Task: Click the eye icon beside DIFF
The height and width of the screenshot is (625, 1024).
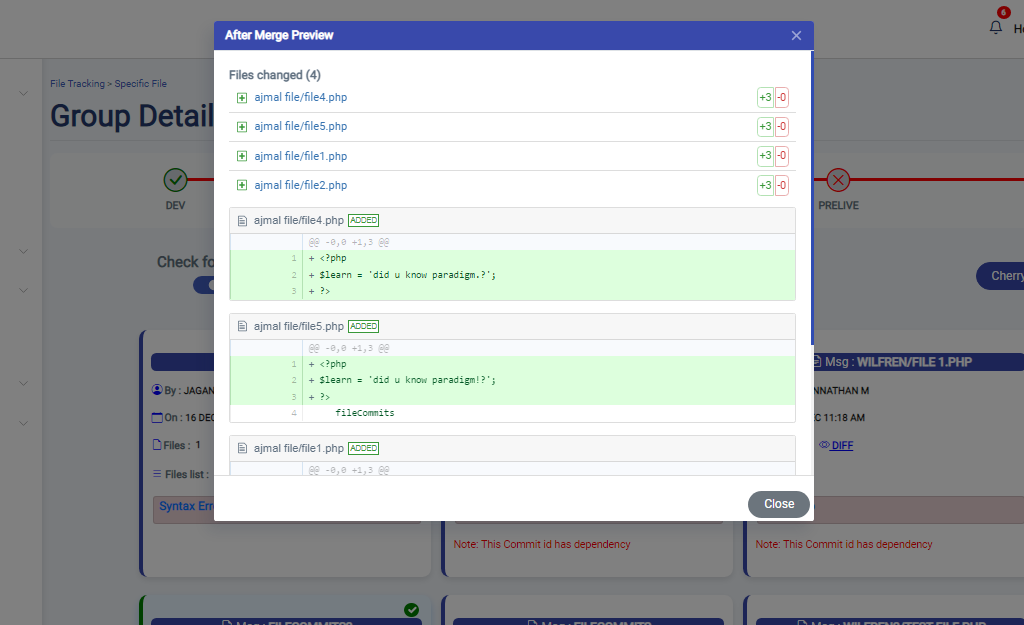Action: [x=825, y=445]
